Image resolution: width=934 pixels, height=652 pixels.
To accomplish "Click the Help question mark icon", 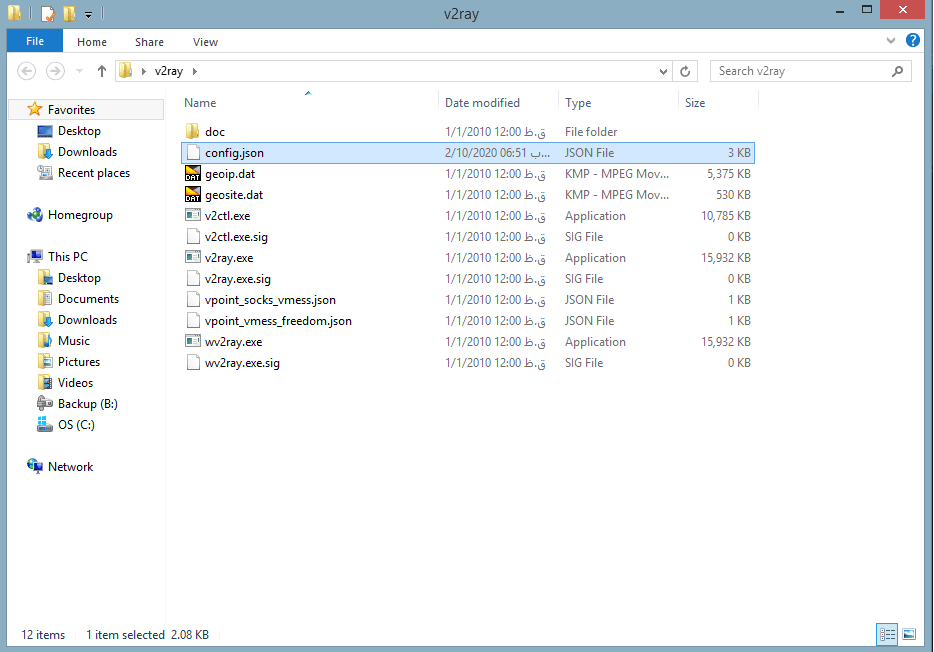I will [912, 41].
